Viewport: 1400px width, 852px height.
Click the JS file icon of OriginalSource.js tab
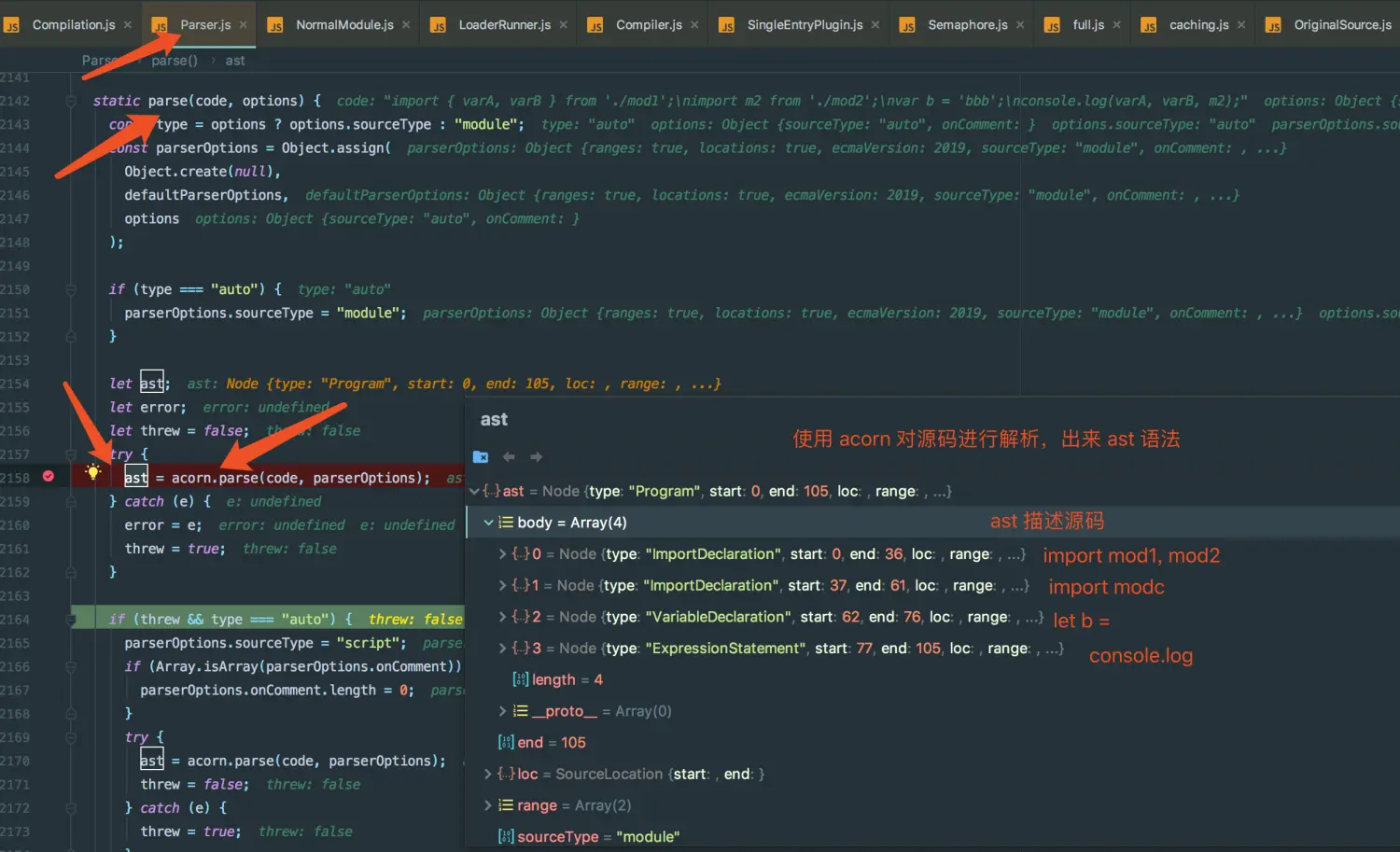(x=1273, y=25)
